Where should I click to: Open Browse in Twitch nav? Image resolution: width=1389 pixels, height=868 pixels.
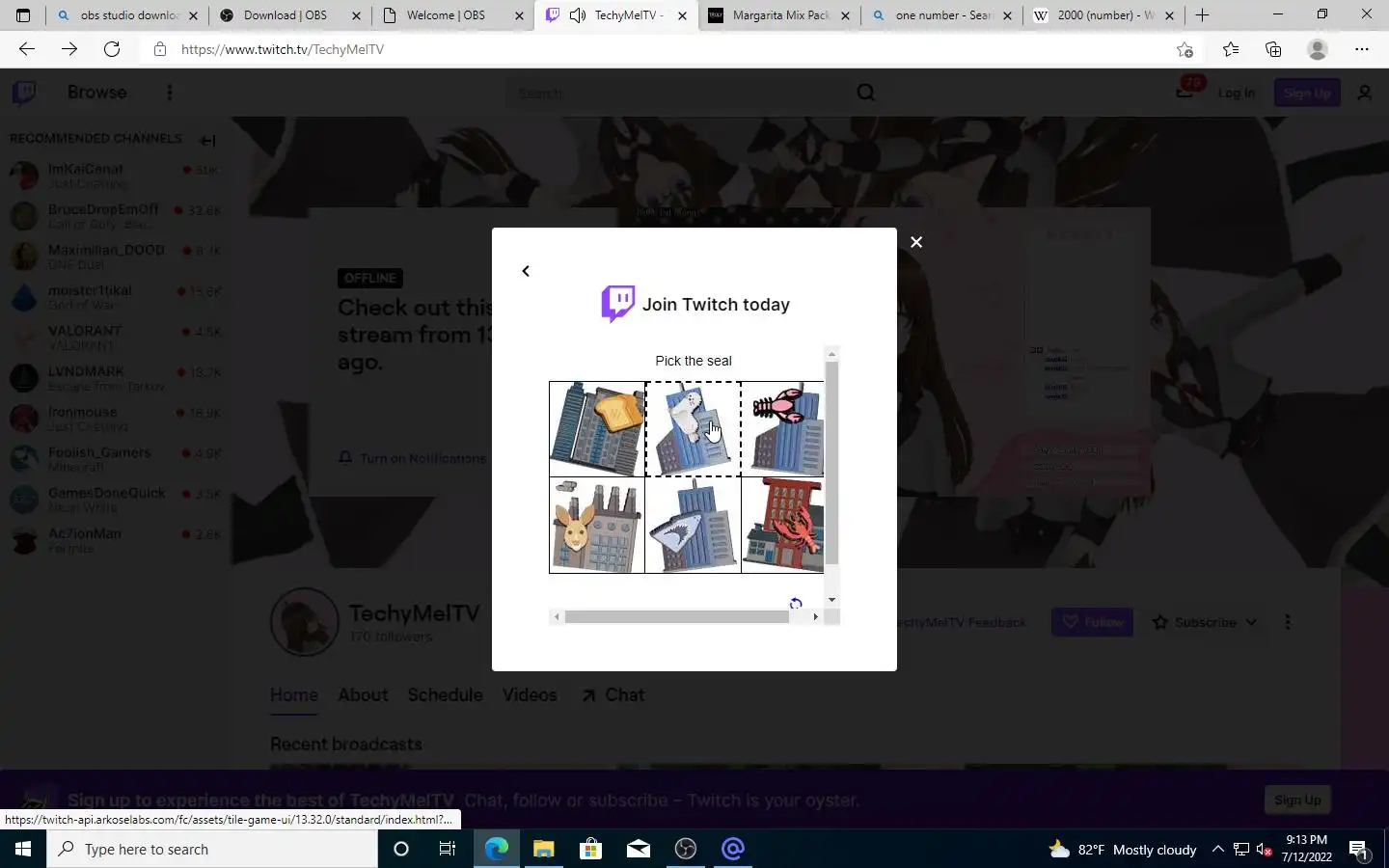coord(96,93)
